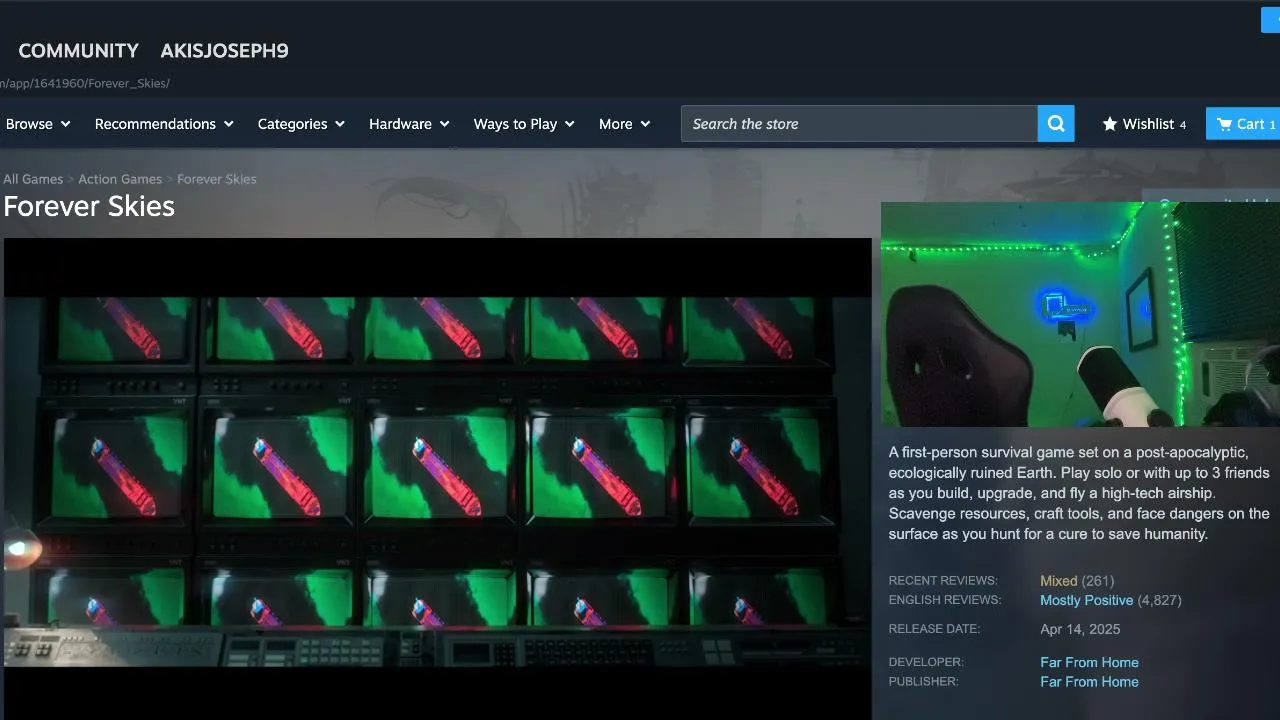Viewport: 1280px width, 720px height.
Task: Click the Forever Skies breadcrumb link
Action: point(217,179)
